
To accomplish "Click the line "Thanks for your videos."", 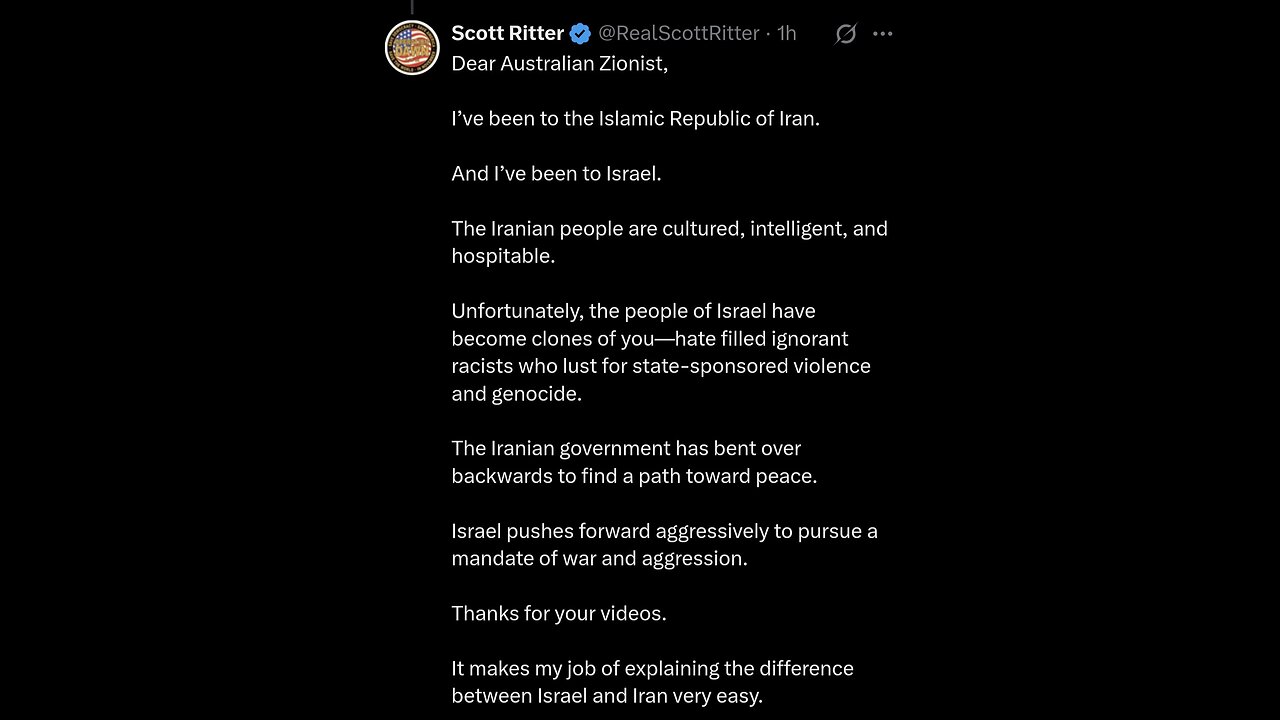I will pos(558,613).
